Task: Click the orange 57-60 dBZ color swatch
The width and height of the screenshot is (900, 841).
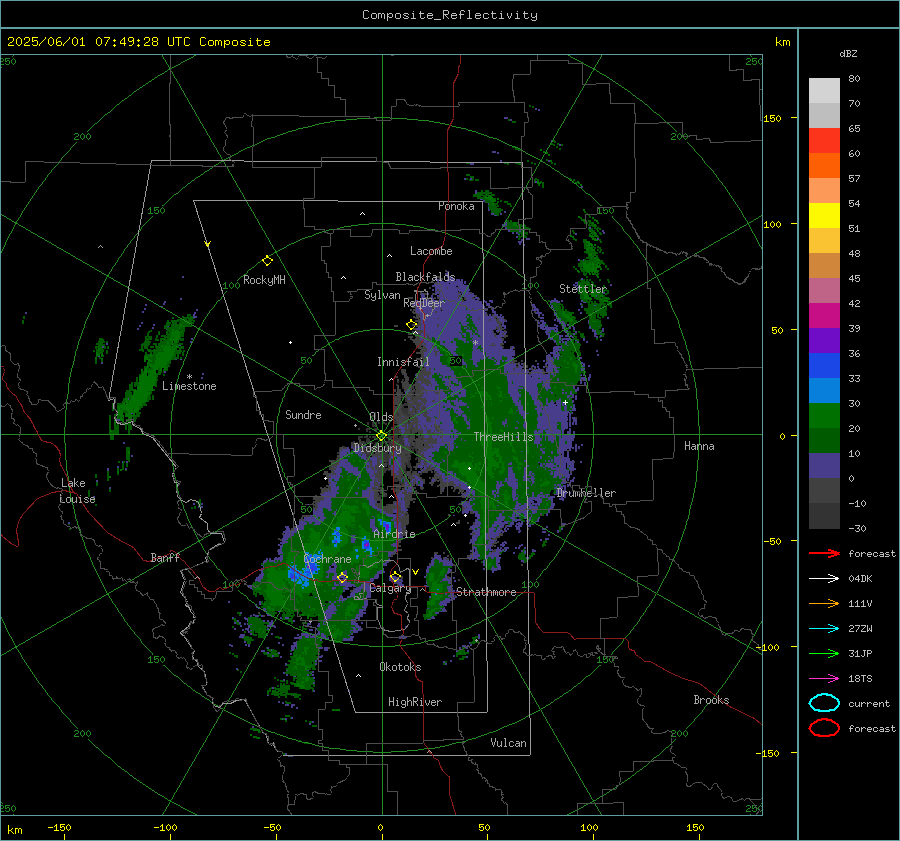Action: coord(824,166)
